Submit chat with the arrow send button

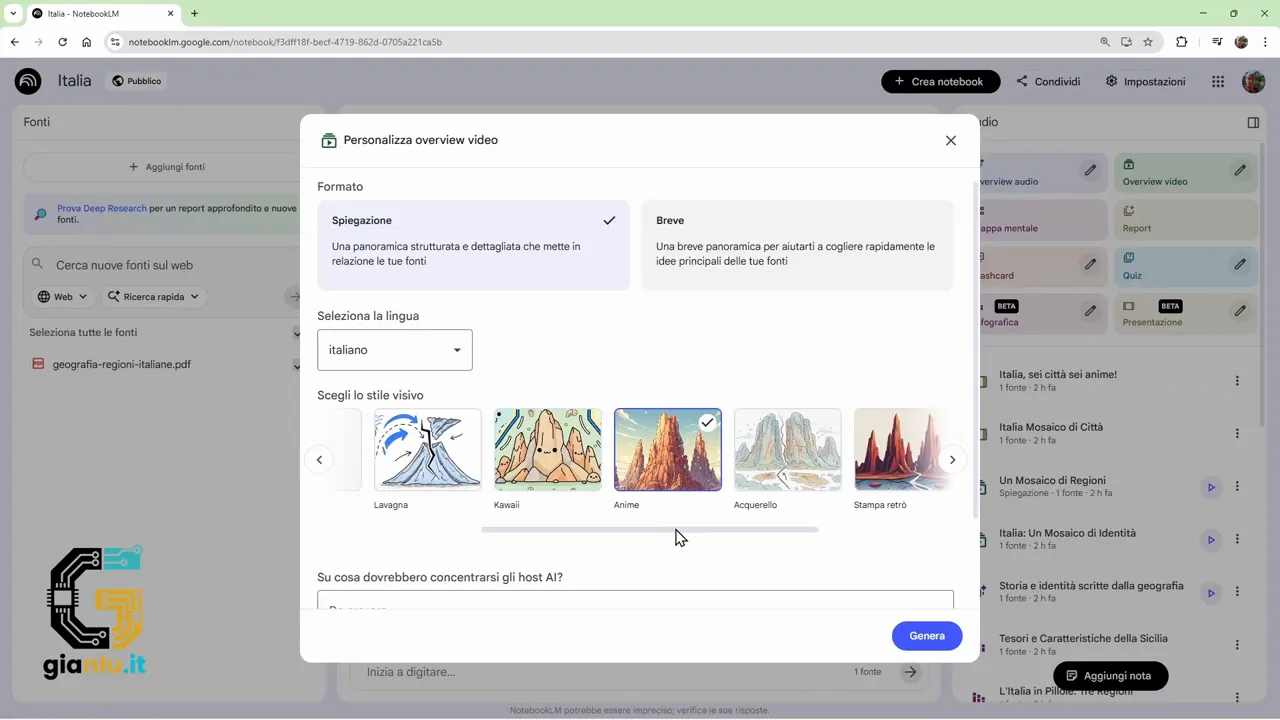tap(910, 672)
